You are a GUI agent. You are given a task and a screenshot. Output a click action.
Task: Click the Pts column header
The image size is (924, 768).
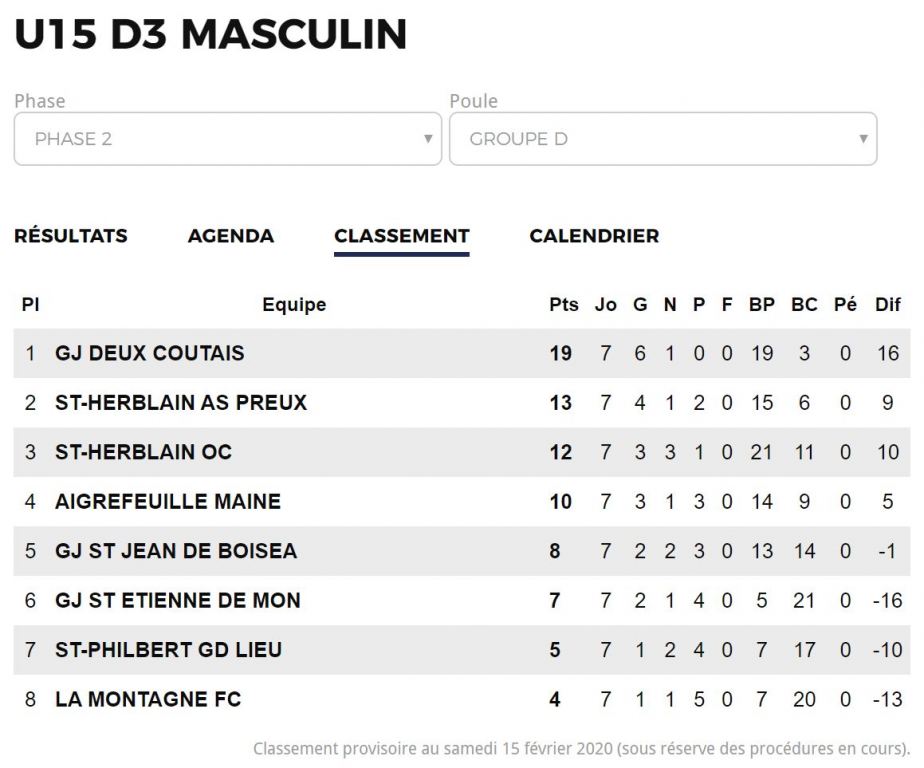(563, 305)
